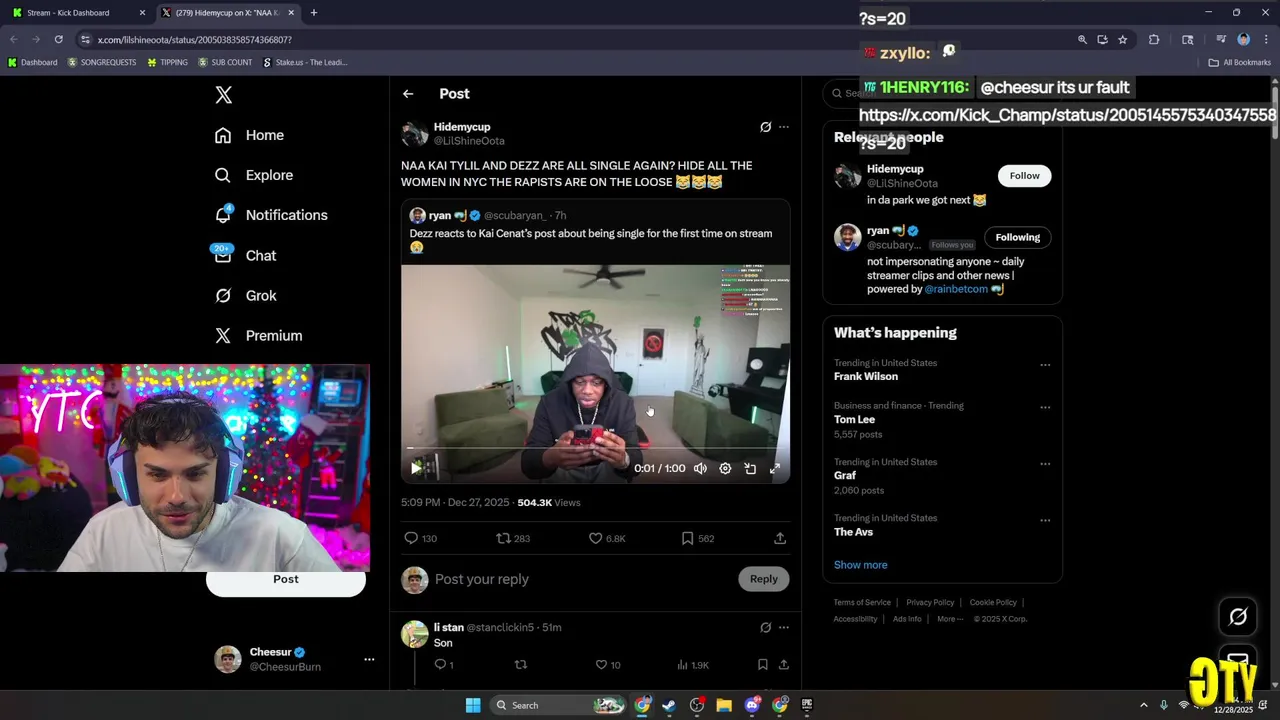Open more options for Tom Lee trend
Image resolution: width=1280 pixels, height=720 pixels.
click(1045, 408)
